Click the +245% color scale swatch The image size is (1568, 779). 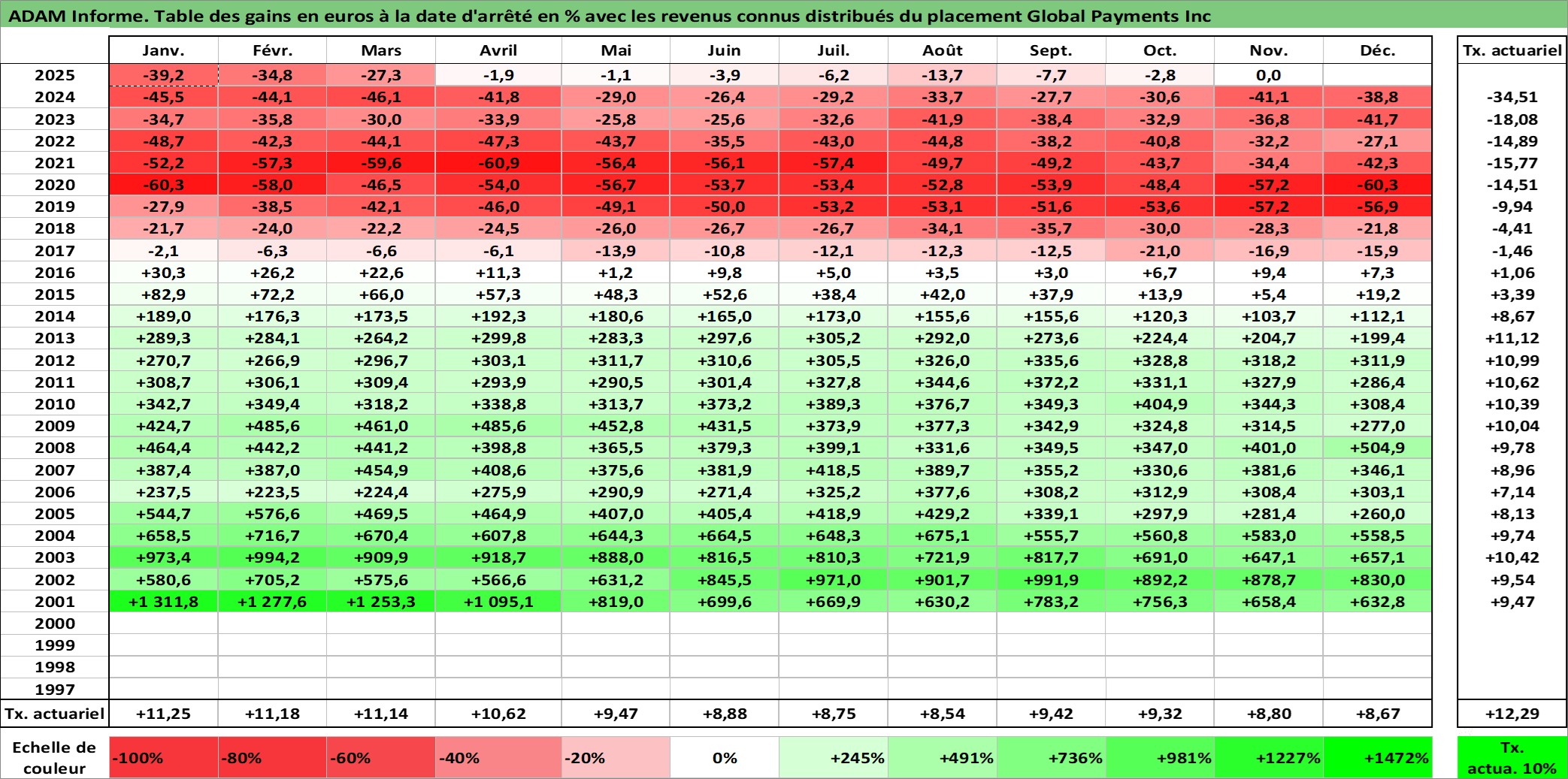(833, 757)
